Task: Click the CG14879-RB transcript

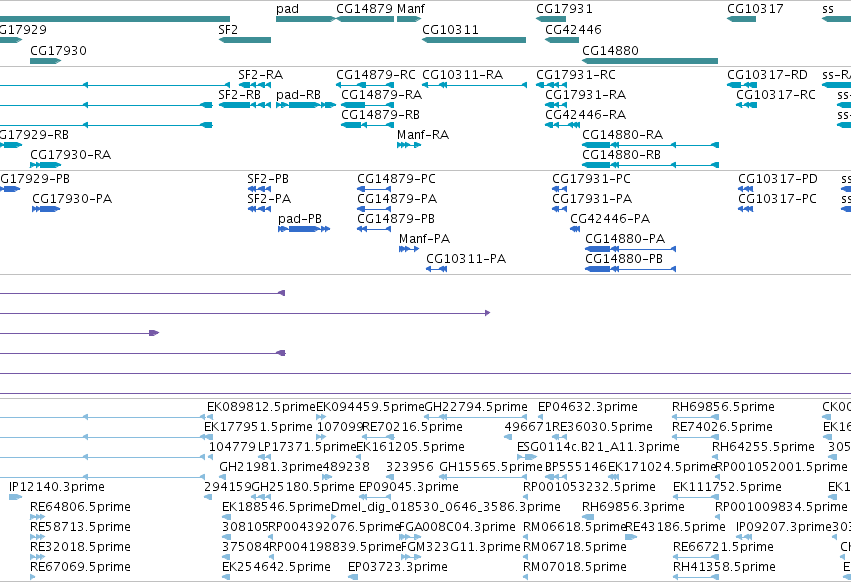Action: [367, 125]
